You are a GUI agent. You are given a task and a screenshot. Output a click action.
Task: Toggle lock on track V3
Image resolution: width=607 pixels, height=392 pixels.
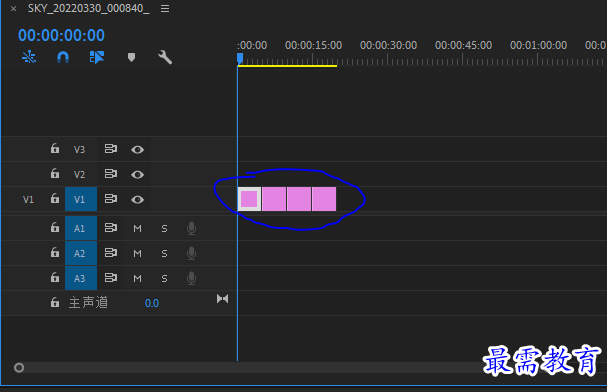(x=55, y=149)
